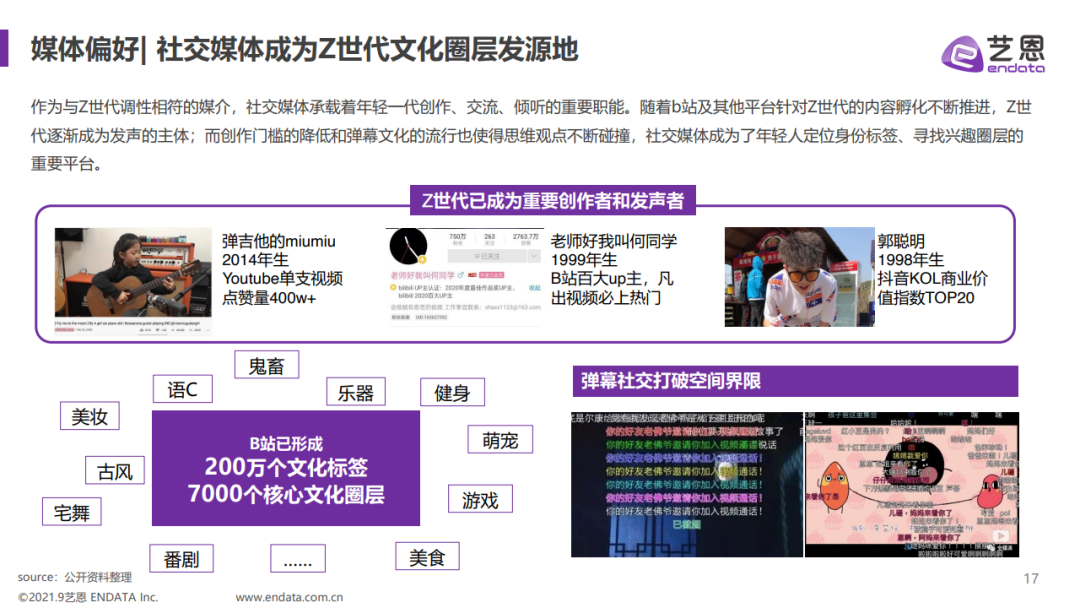
Task: Select the 美食 tag box
Action: [x=427, y=556]
